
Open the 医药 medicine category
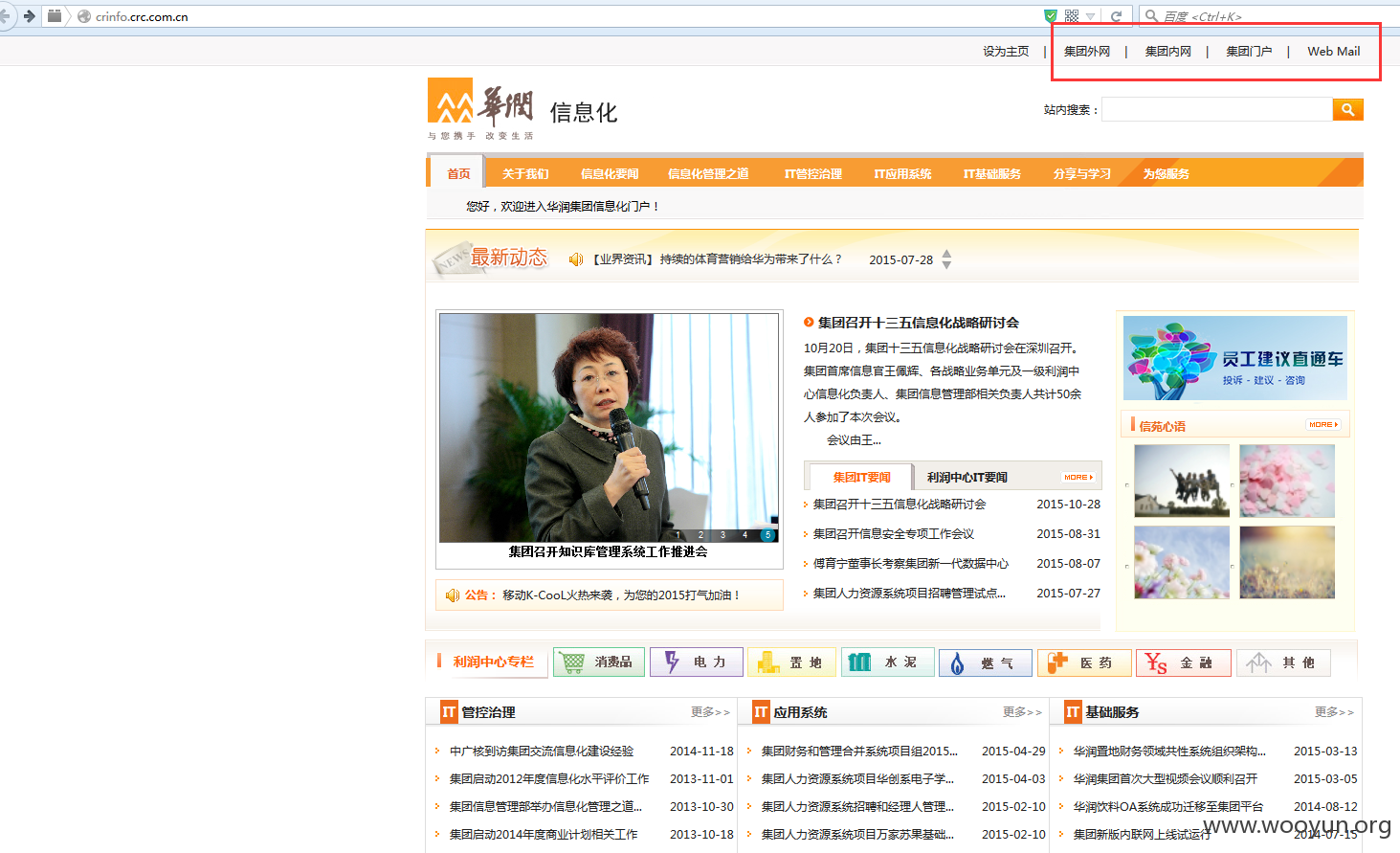point(1084,662)
